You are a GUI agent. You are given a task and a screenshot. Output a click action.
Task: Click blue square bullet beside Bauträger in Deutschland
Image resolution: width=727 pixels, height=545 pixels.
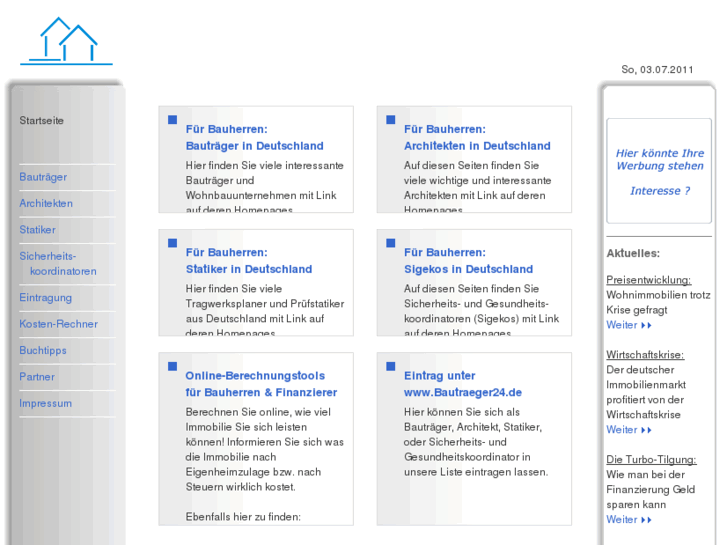(x=172, y=120)
